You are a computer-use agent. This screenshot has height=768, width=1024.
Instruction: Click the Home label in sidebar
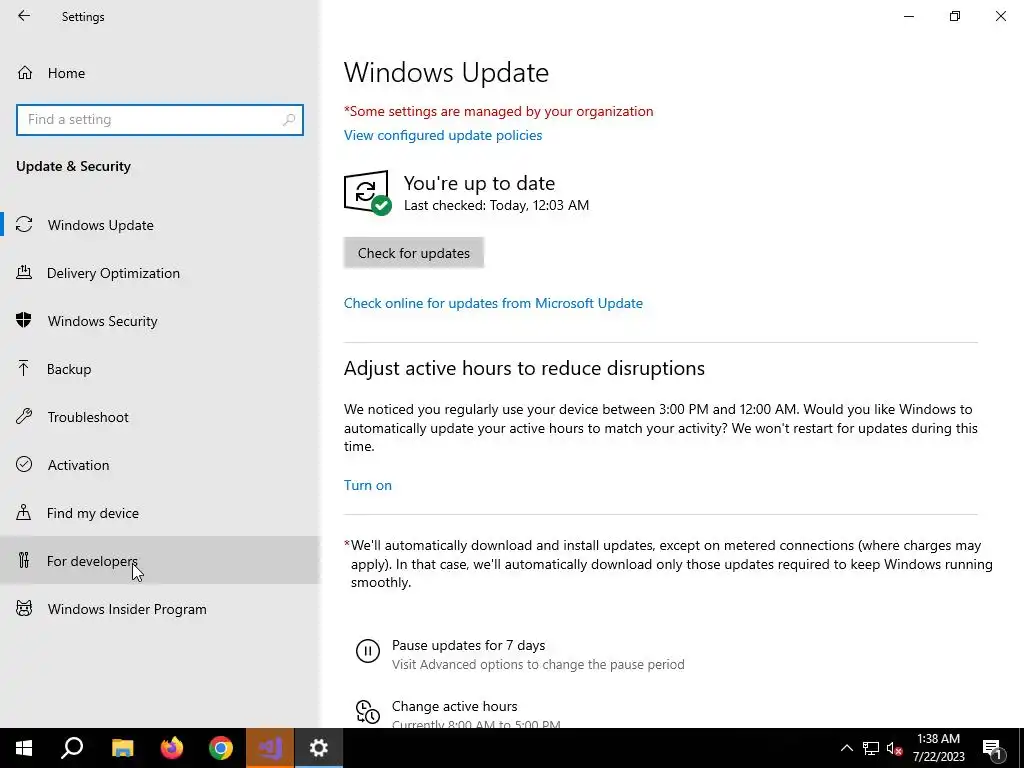point(66,73)
